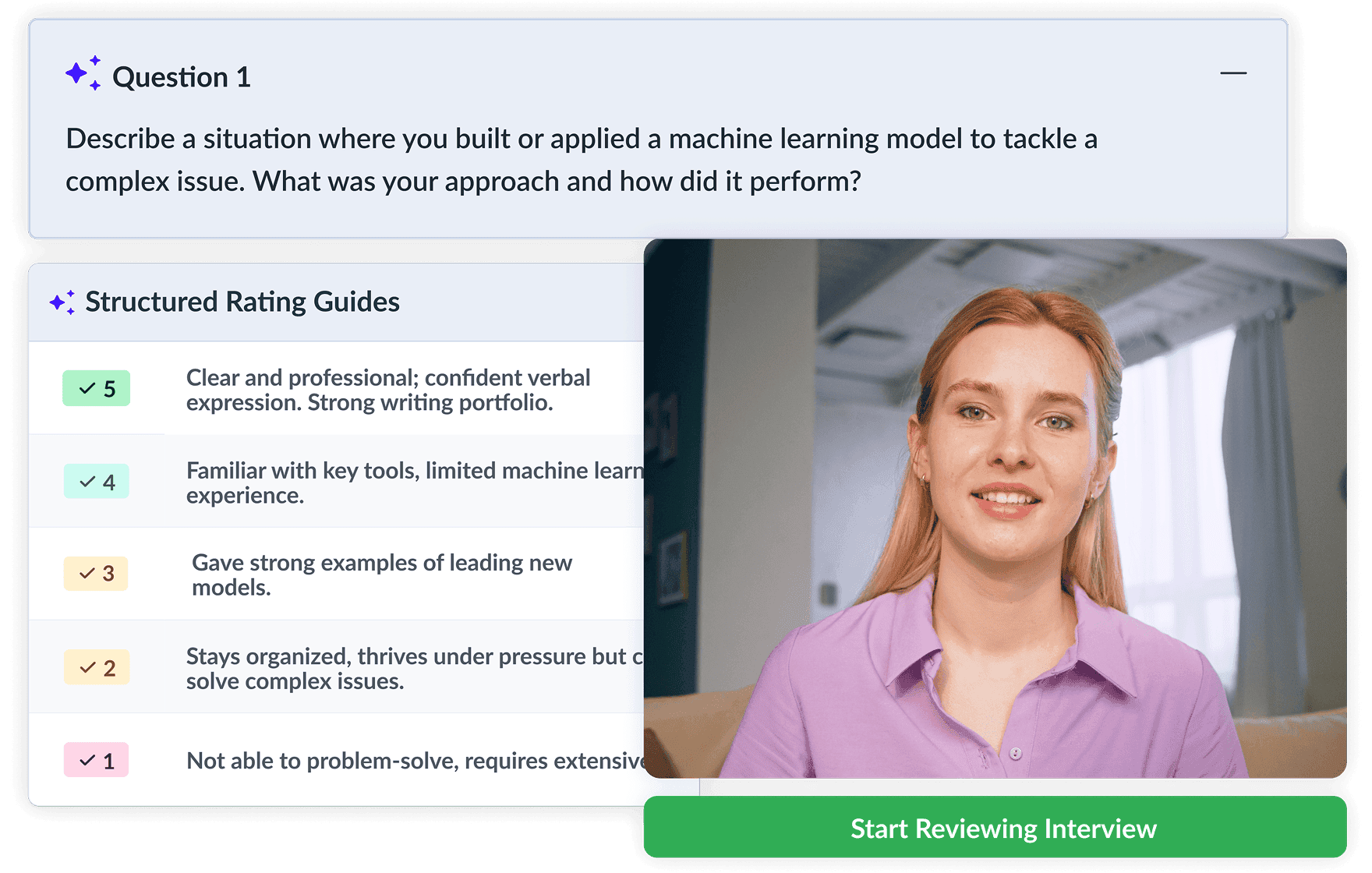The width and height of the screenshot is (1372, 873).
Task: Click the sparkle icon beside Question 1
Action: click(x=83, y=73)
